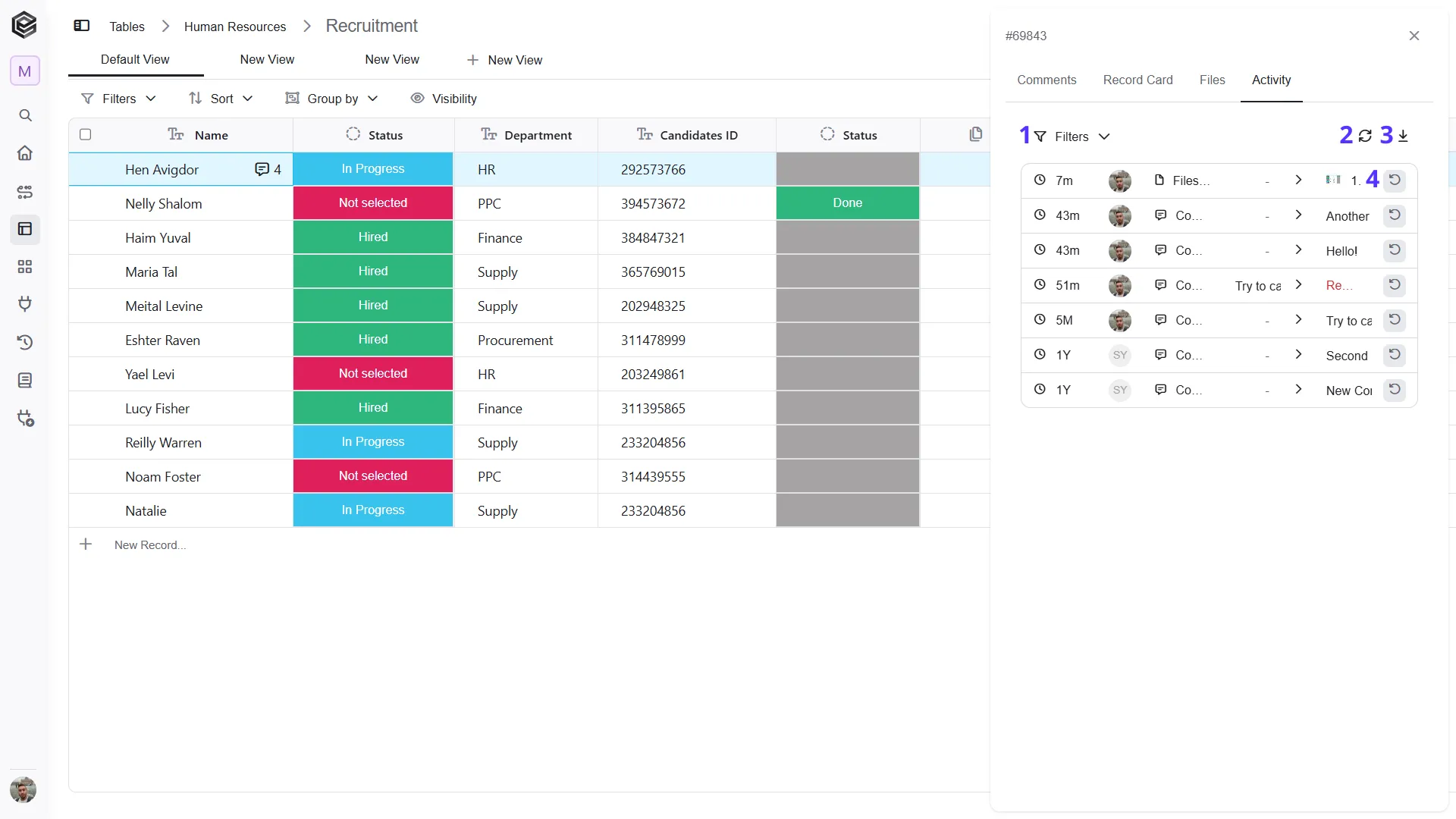Tick the select-all checkbox in the table header
The height and width of the screenshot is (819, 1456).
pos(86,134)
